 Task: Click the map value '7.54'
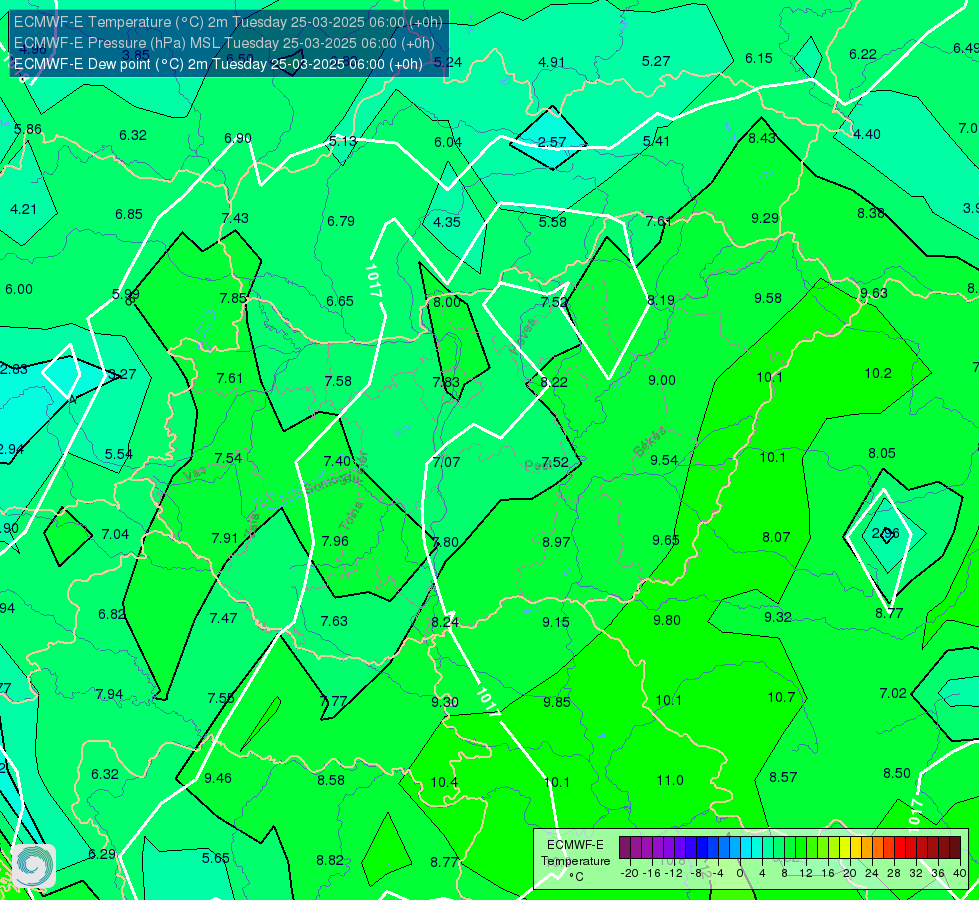tap(228, 458)
